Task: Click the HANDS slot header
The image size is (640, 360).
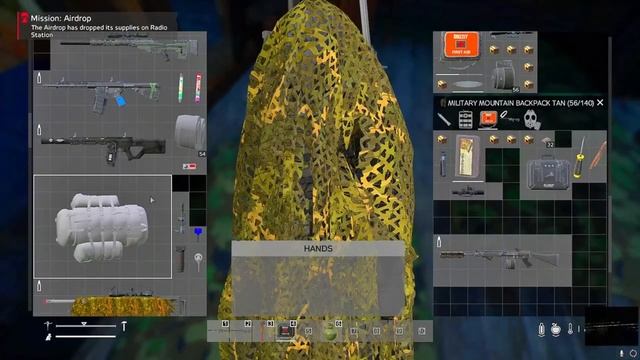Action: [318, 249]
